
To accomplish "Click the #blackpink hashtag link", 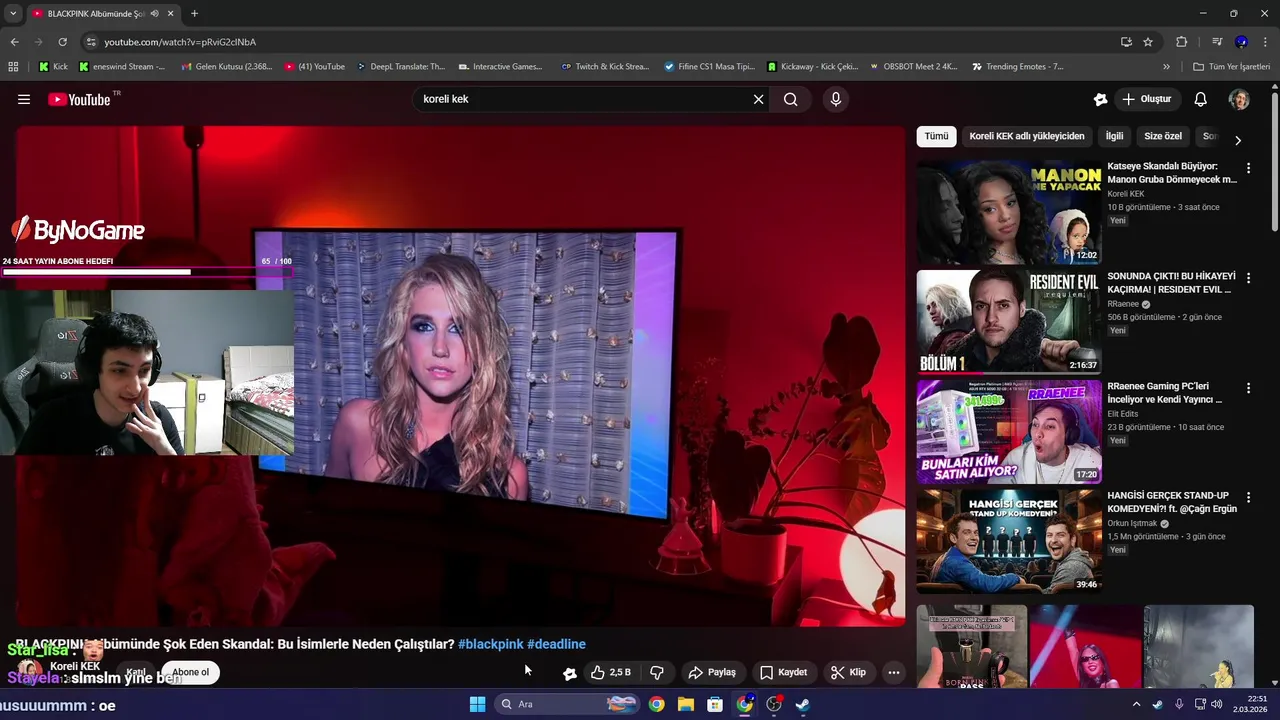I will [490, 644].
